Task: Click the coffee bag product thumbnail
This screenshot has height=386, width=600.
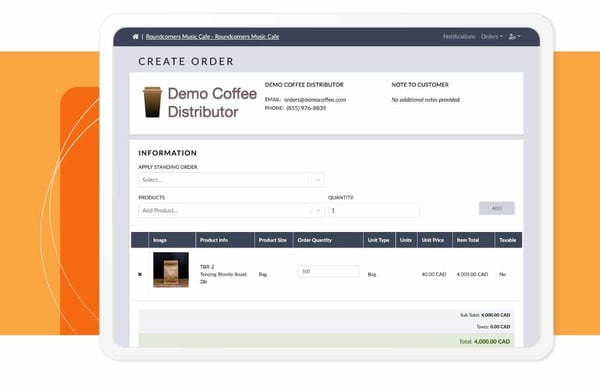Action: [171, 270]
